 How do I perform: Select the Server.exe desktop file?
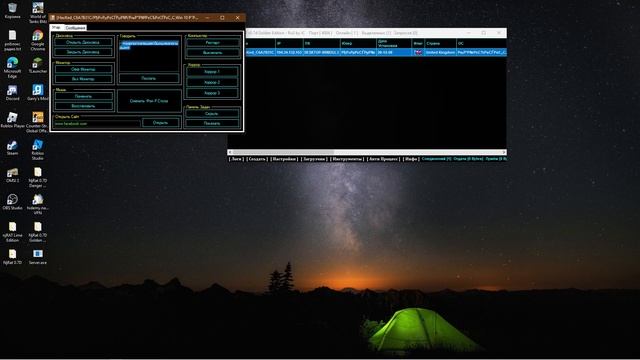38,257
